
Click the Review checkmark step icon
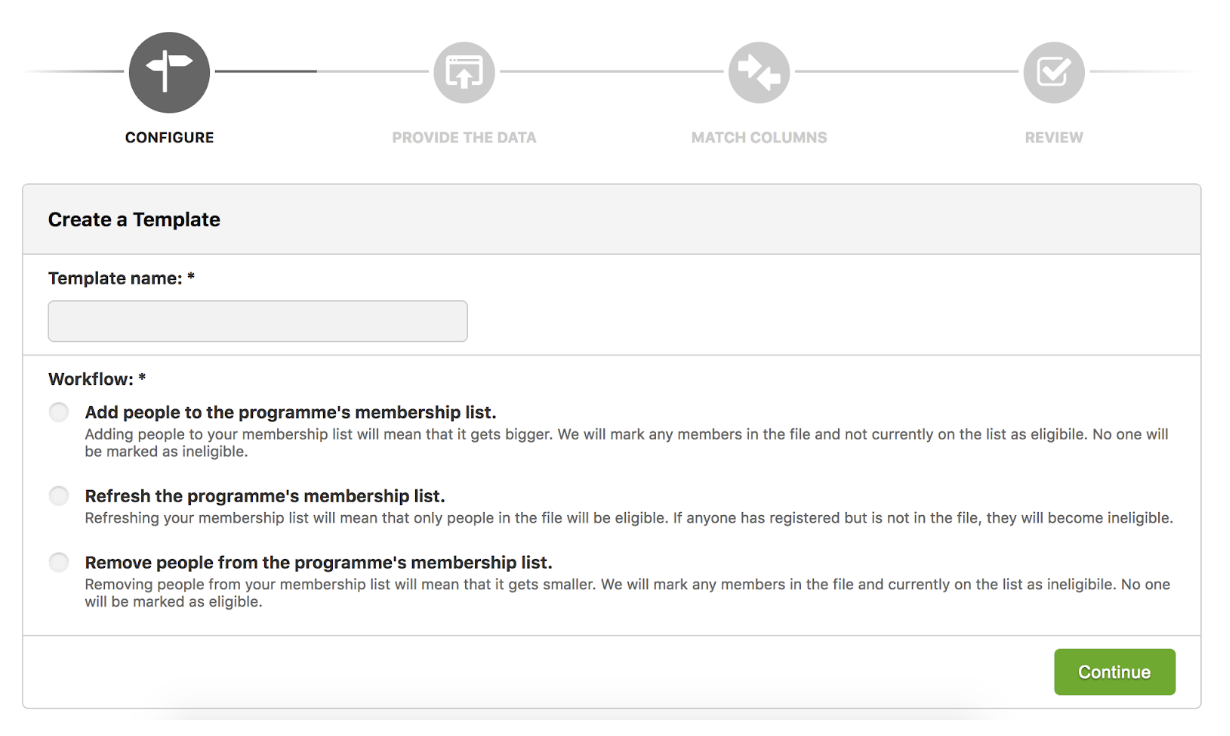pos(1054,72)
